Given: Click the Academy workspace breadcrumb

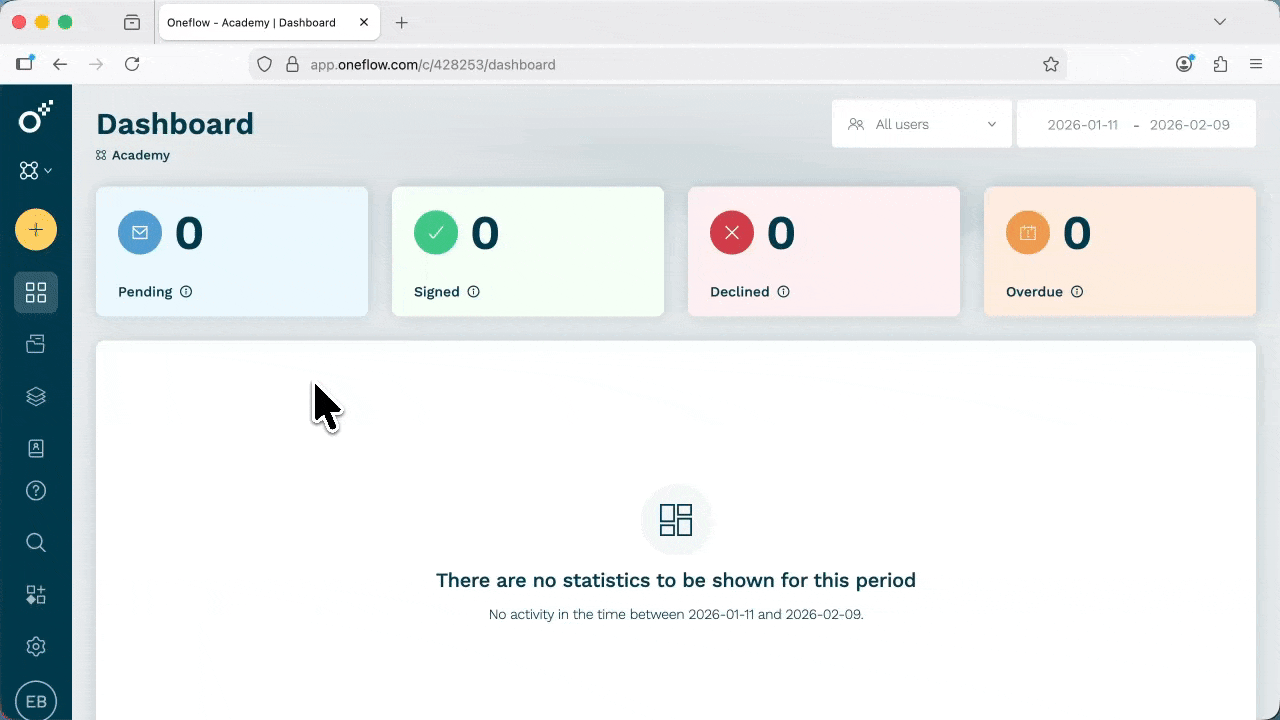Looking at the screenshot, I should coord(133,155).
